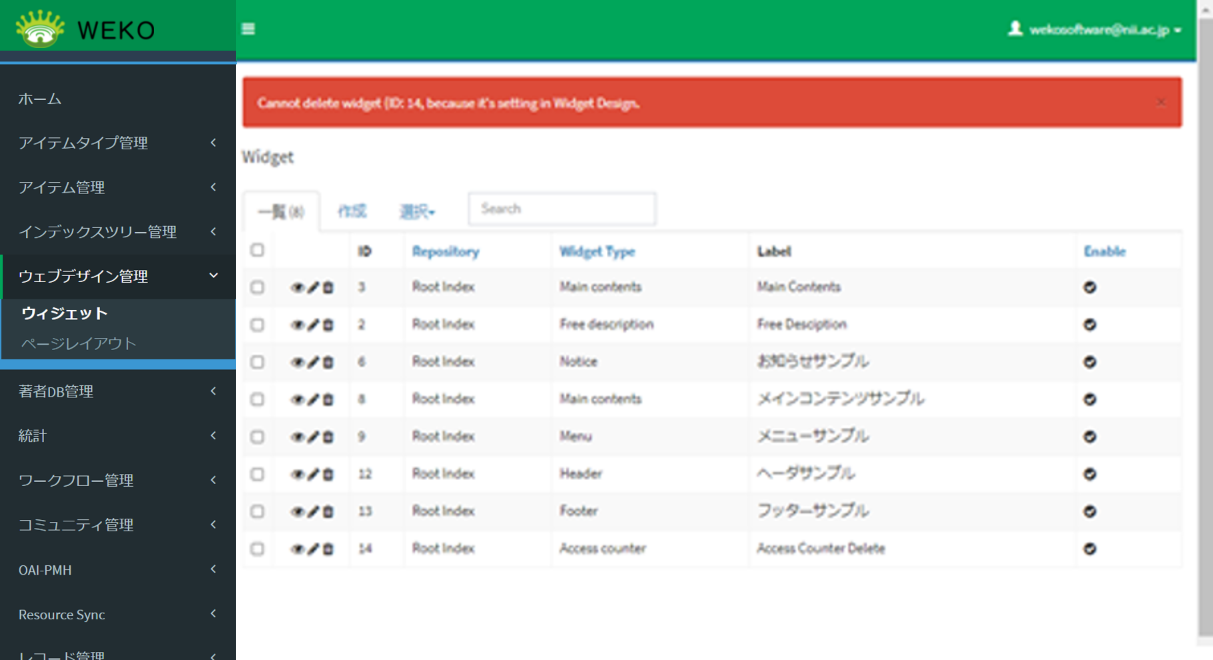Screen dimensions: 1213x660
Task: Click the WEKO logo icon
Action: click(40, 30)
